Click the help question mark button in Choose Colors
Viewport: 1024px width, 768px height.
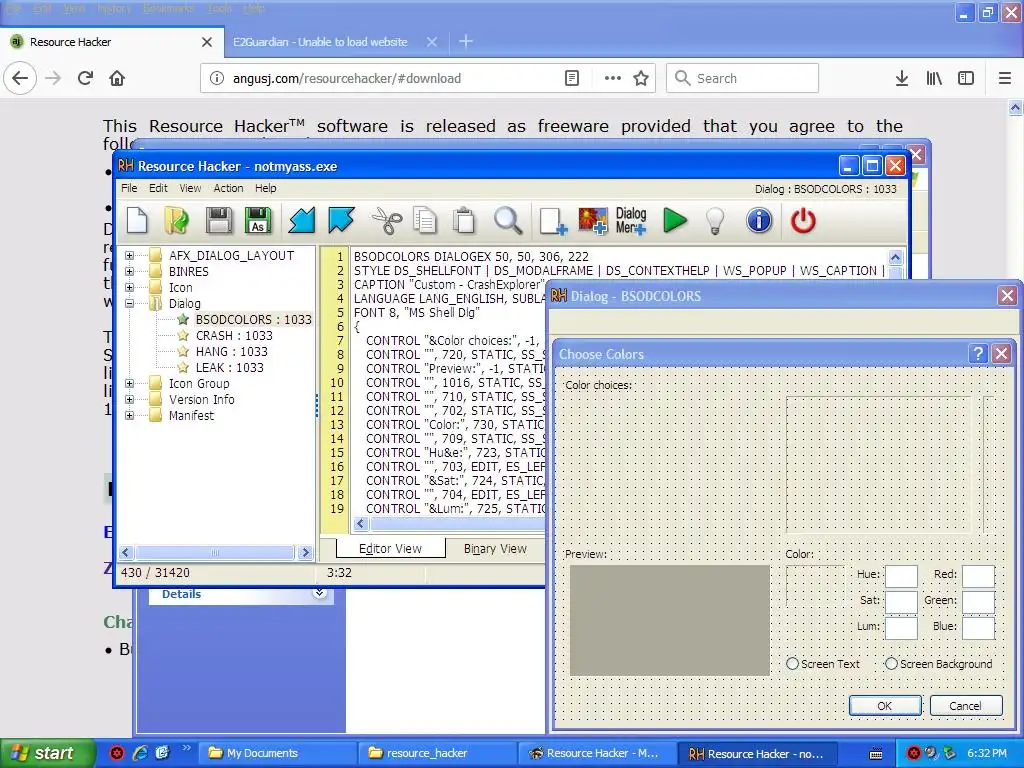(978, 354)
